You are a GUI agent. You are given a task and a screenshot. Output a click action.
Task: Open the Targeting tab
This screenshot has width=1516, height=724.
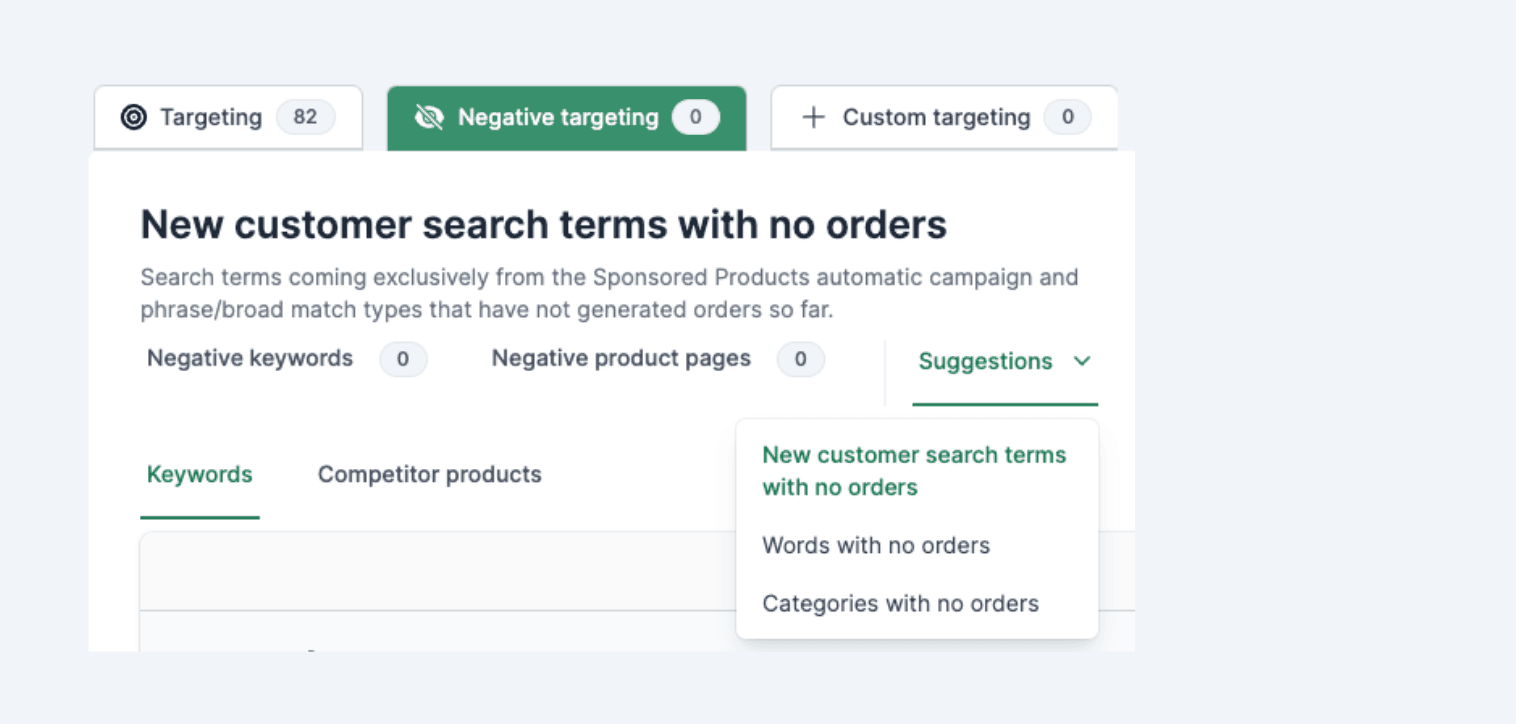pyautogui.click(x=228, y=117)
